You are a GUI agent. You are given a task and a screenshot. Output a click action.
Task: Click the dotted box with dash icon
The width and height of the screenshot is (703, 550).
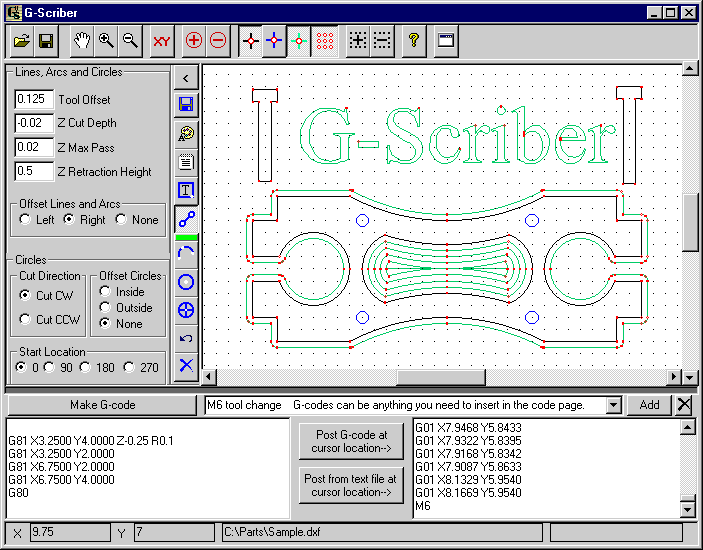[x=382, y=41]
